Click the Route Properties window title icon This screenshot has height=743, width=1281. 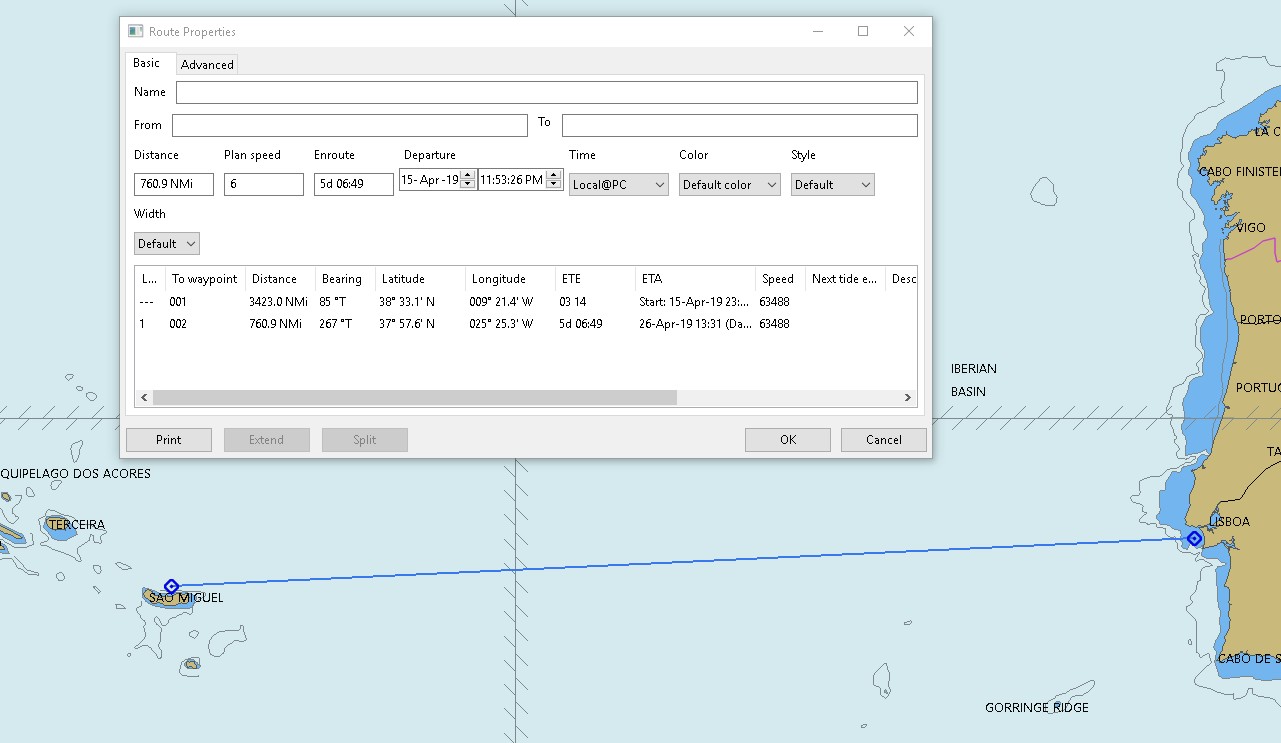point(136,31)
